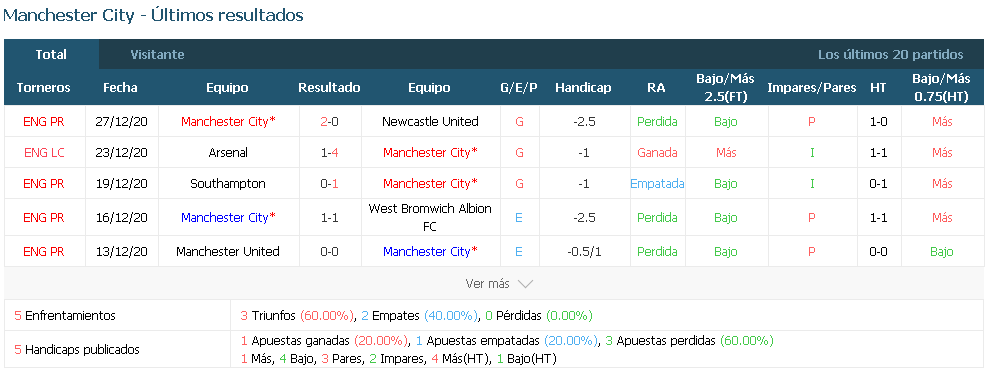994x375 pixels.
Task: Open West Bromwich Albion FC link
Action: point(430,217)
